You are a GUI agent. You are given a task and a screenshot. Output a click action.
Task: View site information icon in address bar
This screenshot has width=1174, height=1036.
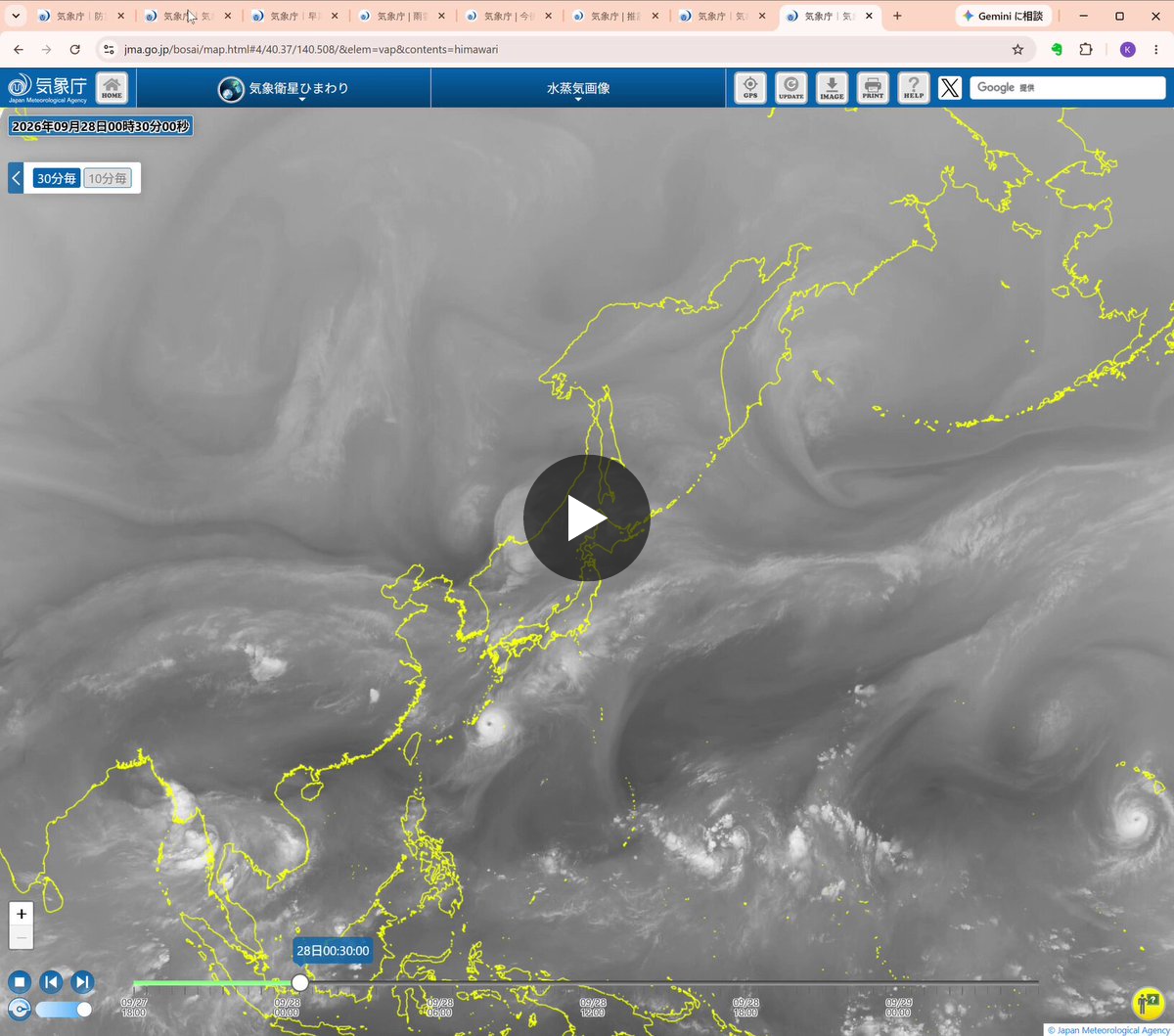[x=109, y=49]
